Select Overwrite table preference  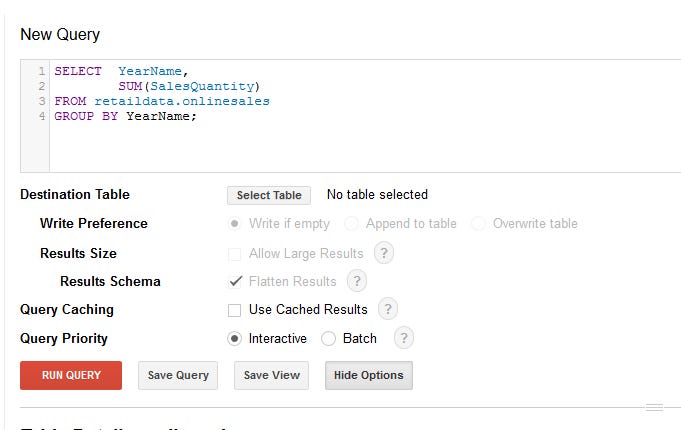coord(479,223)
